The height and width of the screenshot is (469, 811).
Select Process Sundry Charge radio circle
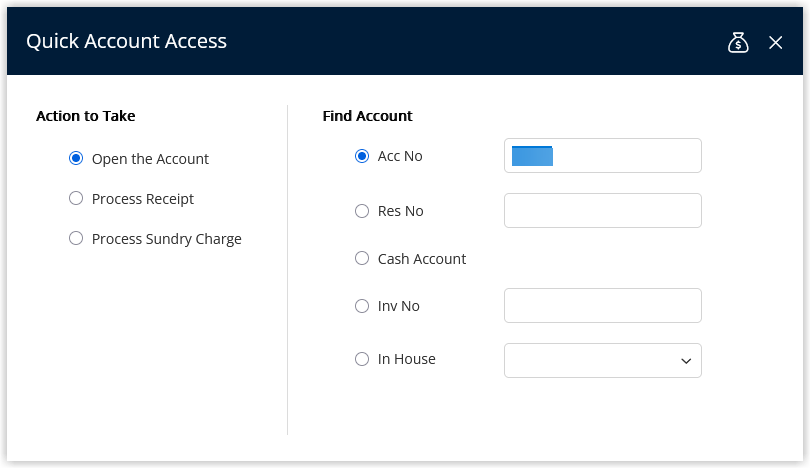tap(76, 238)
